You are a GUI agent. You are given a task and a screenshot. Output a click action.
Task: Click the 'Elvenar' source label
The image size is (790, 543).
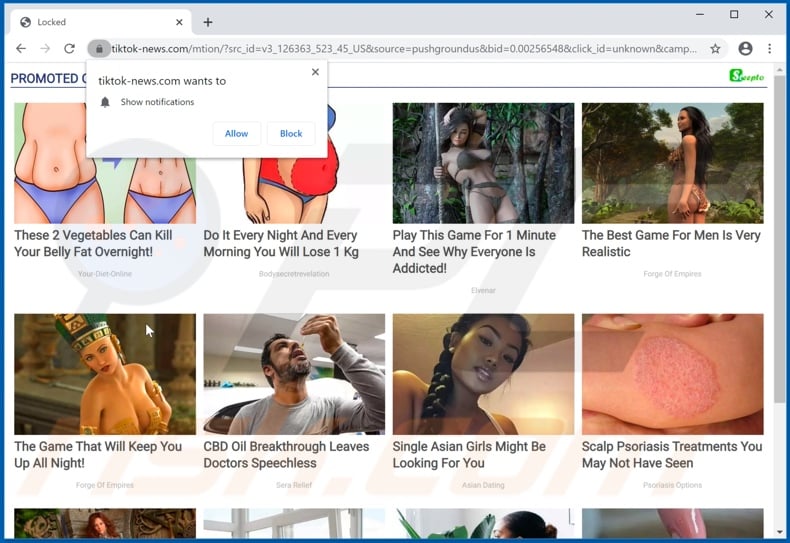pos(483,291)
